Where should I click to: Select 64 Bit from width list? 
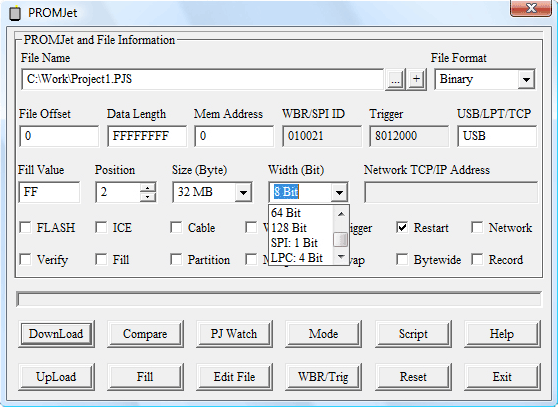pos(301,213)
